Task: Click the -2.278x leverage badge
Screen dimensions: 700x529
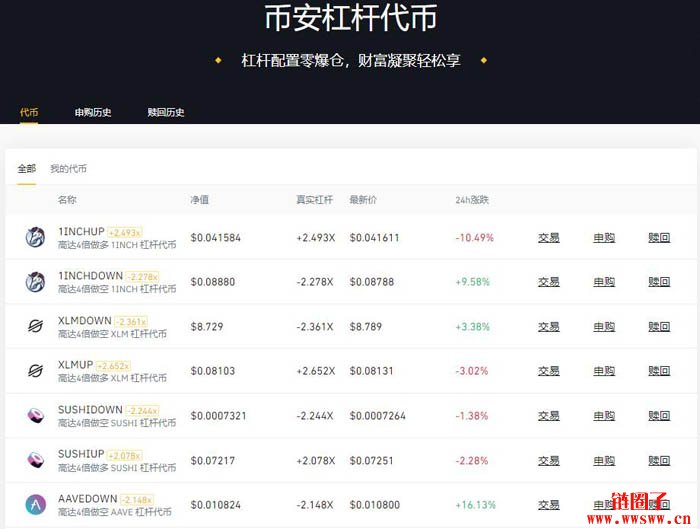Action: point(142,277)
